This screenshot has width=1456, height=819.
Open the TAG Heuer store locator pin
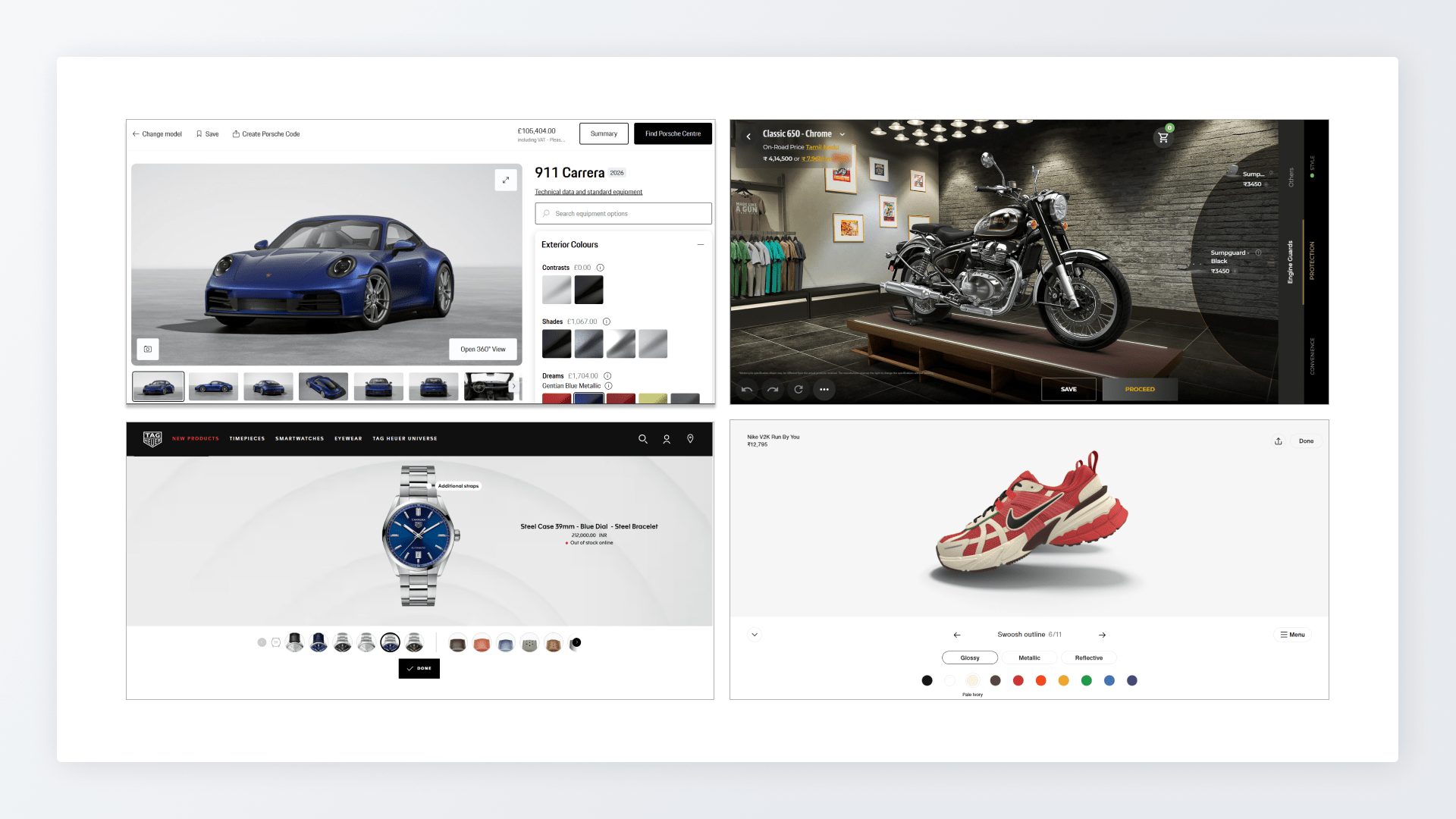pyautogui.click(x=690, y=439)
